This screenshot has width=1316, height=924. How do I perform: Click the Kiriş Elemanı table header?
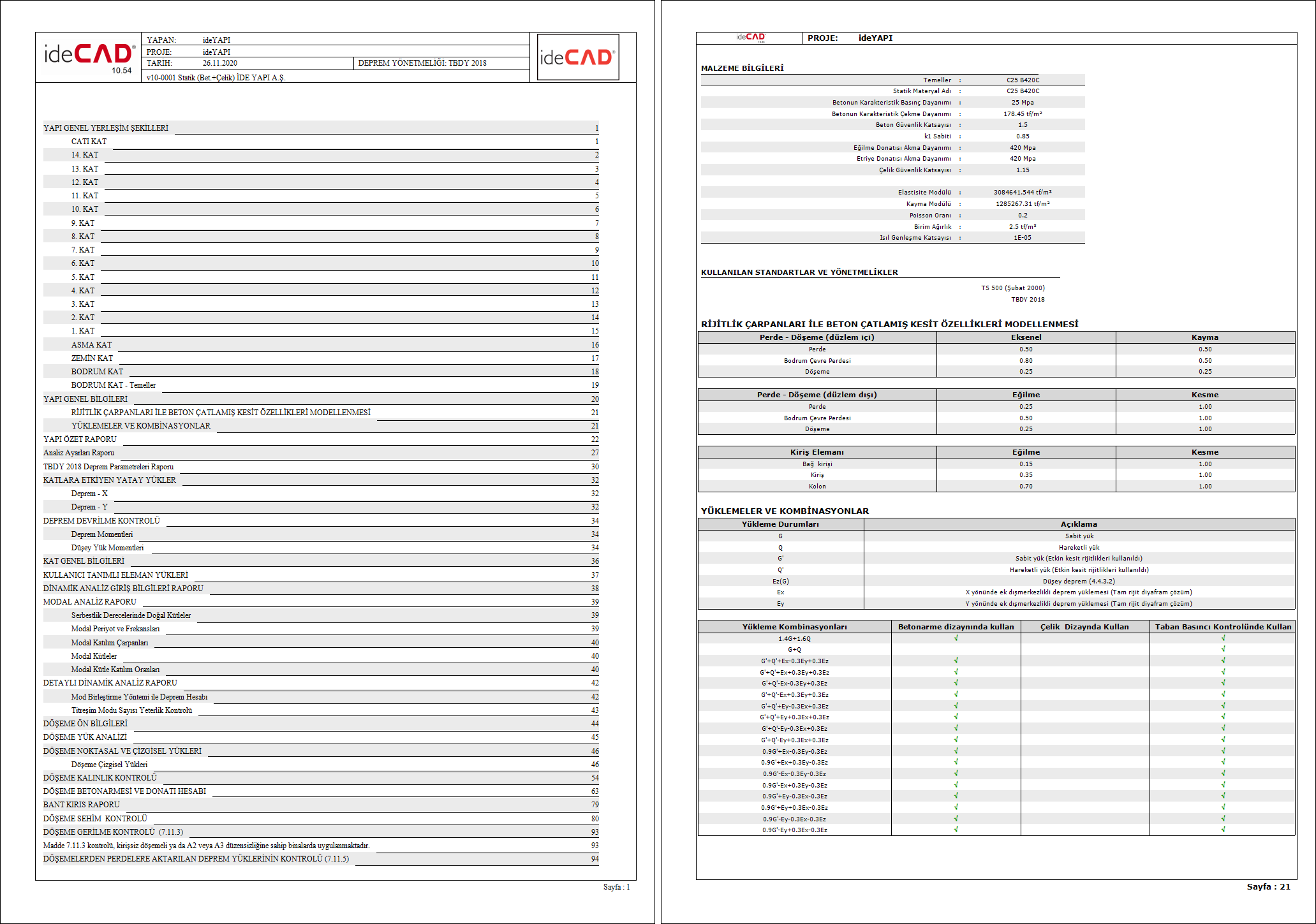817,452
